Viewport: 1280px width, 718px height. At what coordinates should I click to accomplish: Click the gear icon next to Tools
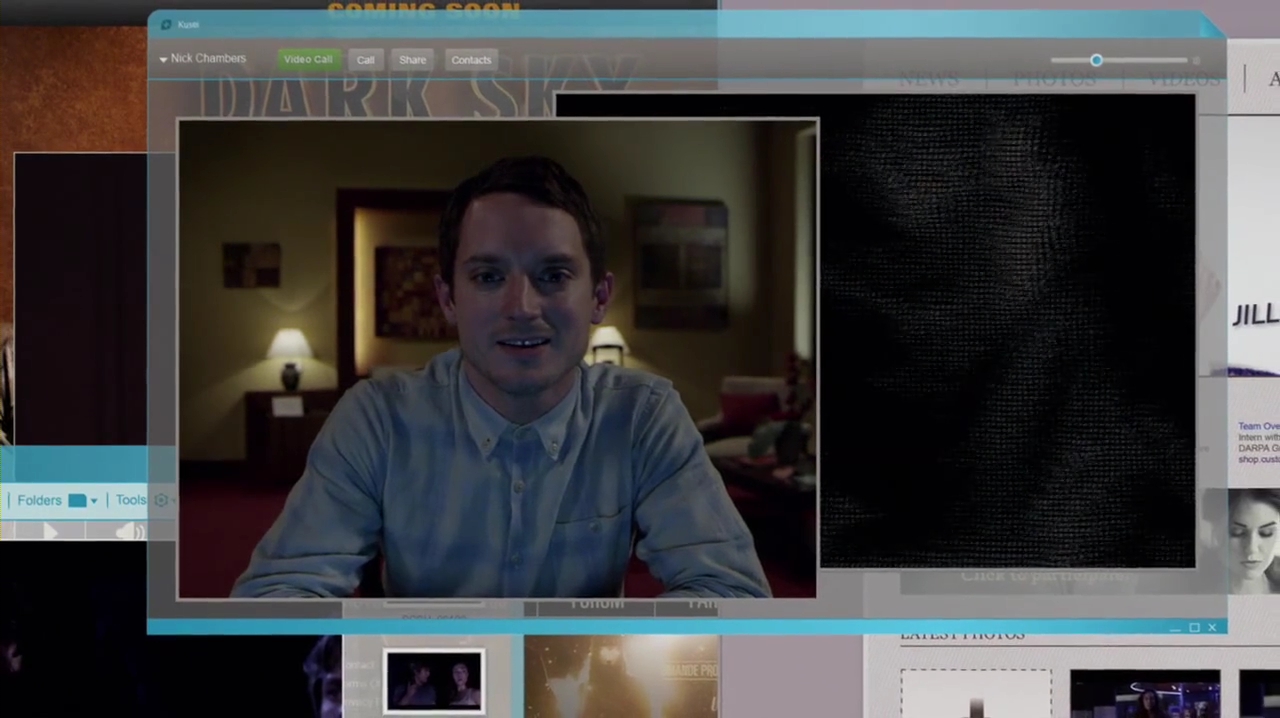[x=161, y=500]
